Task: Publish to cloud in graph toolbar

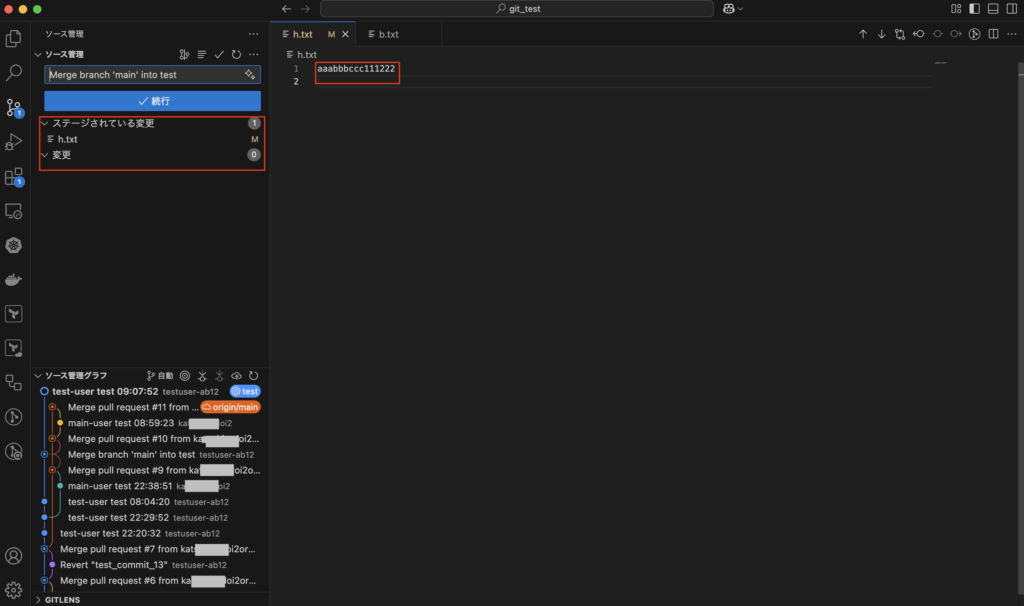Action: click(236, 375)
